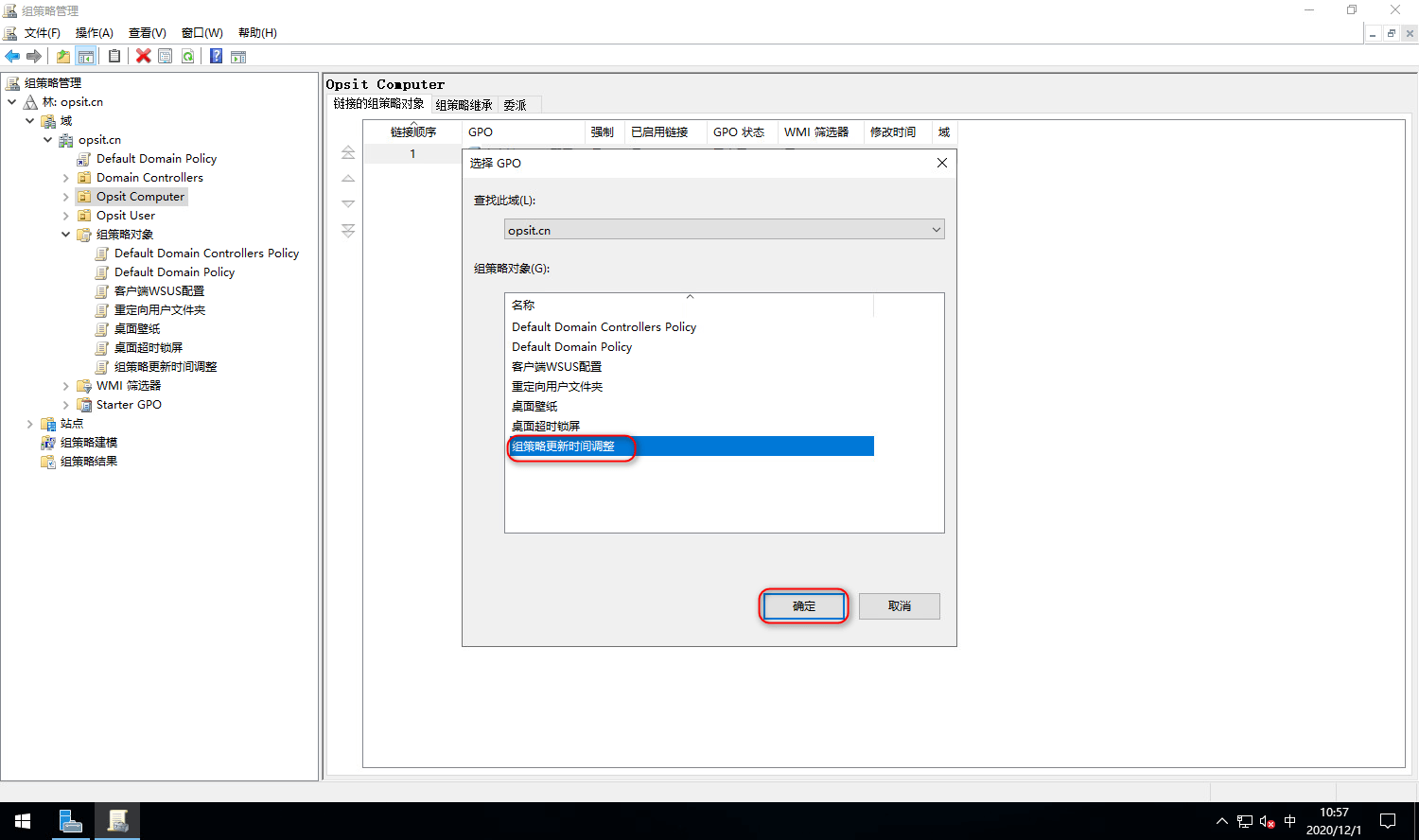The height and width of the screenshot is (840, 1419).
Task: Toggle the Show/Hide Action Pane icon
Action: click(x=238, y=57)
